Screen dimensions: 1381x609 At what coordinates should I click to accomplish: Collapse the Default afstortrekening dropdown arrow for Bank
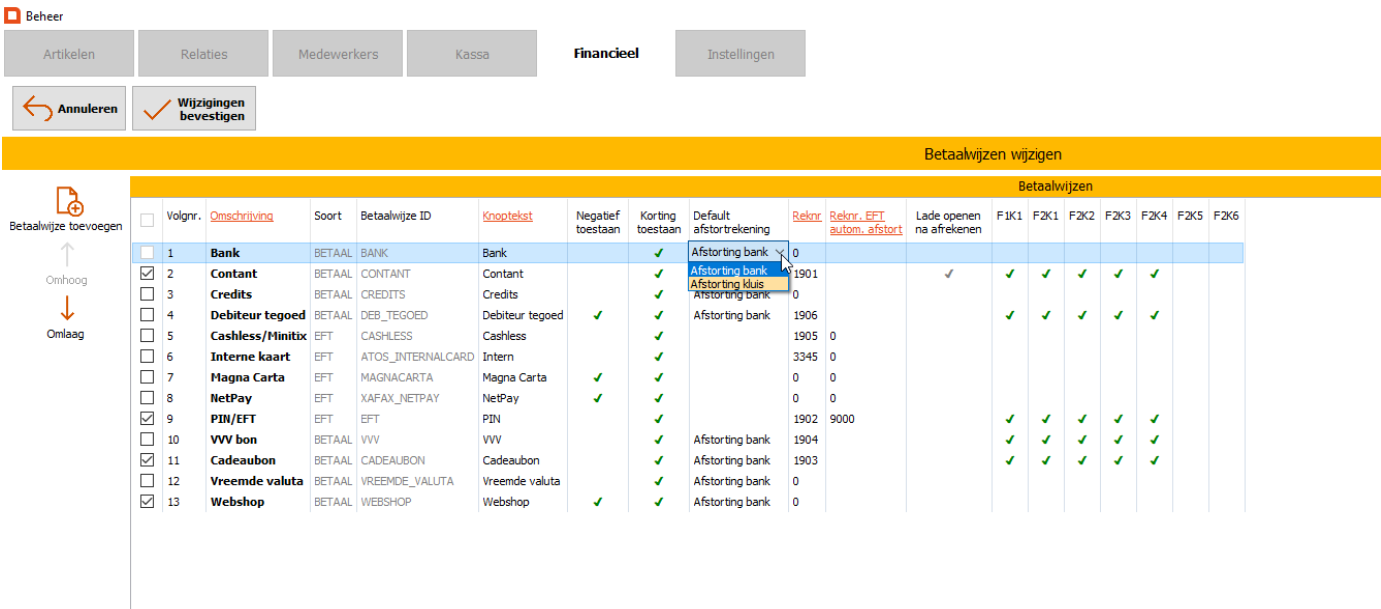779,253
